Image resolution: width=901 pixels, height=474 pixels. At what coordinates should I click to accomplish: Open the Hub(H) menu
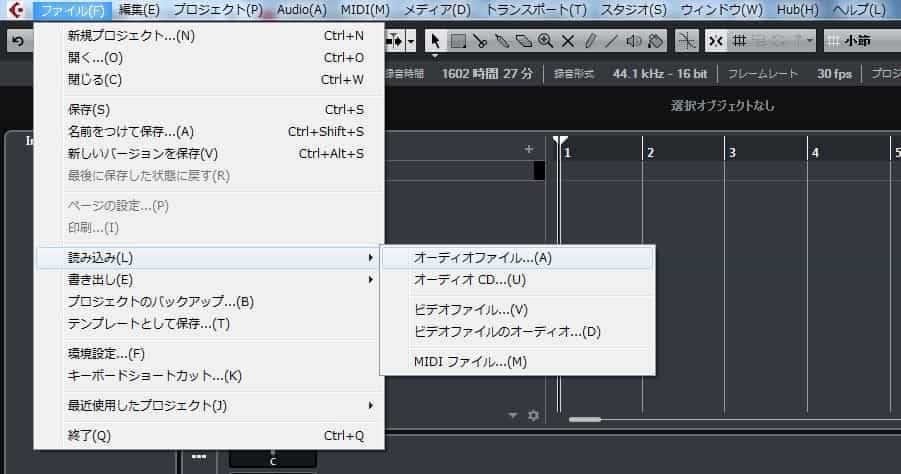click(798, 10)
